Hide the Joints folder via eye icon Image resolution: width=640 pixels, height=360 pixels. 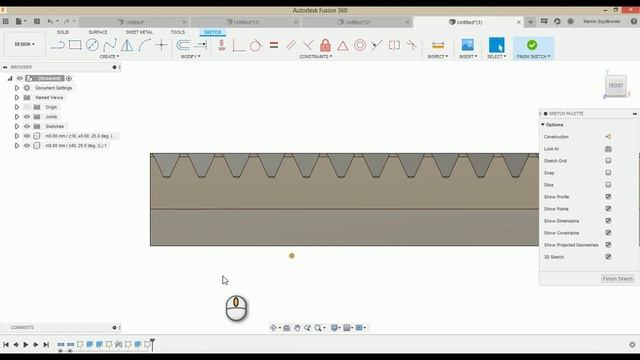tap(27, 117)
